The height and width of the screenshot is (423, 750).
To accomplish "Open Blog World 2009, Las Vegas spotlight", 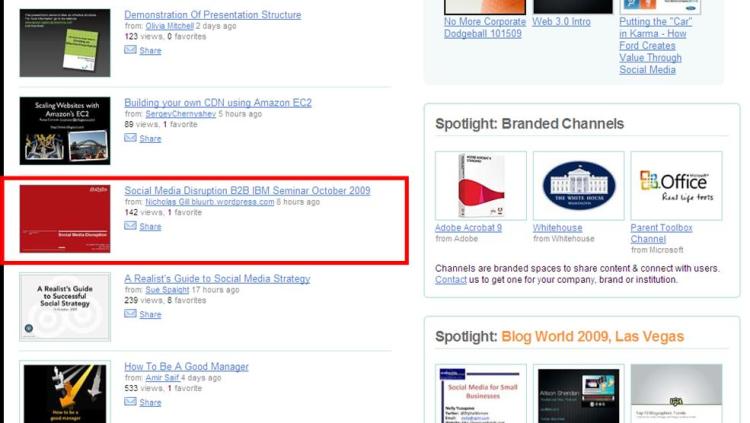I will 593,336.
